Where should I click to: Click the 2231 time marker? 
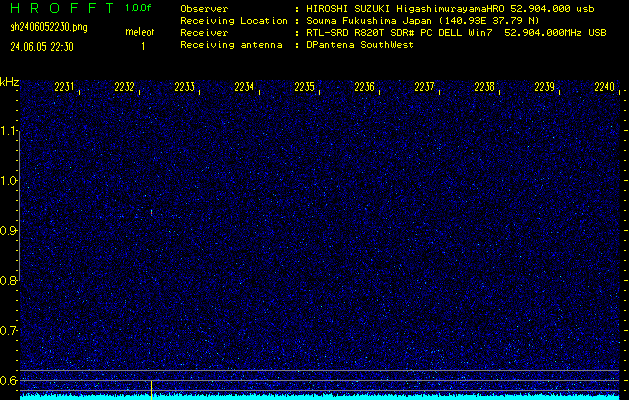click(64, 87)
